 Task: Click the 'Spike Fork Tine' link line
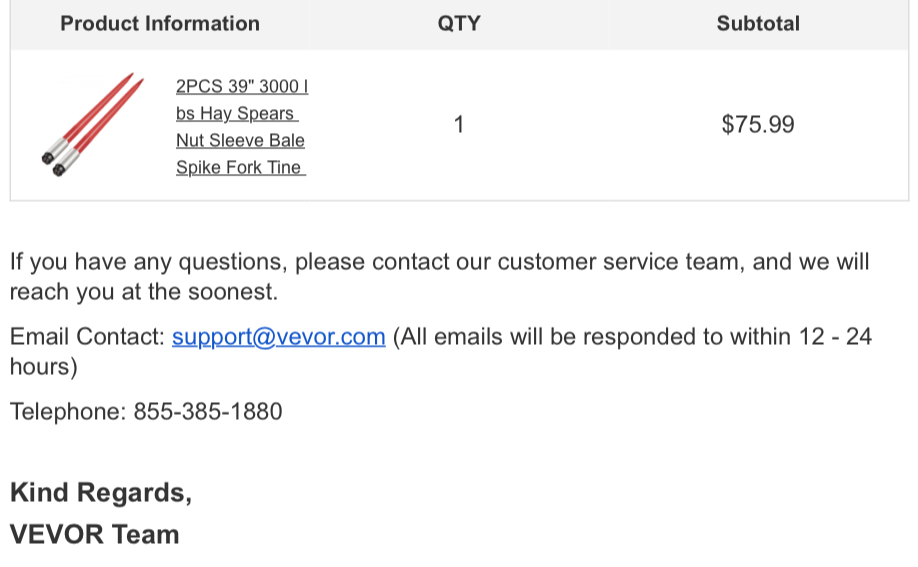click(241, 168)
